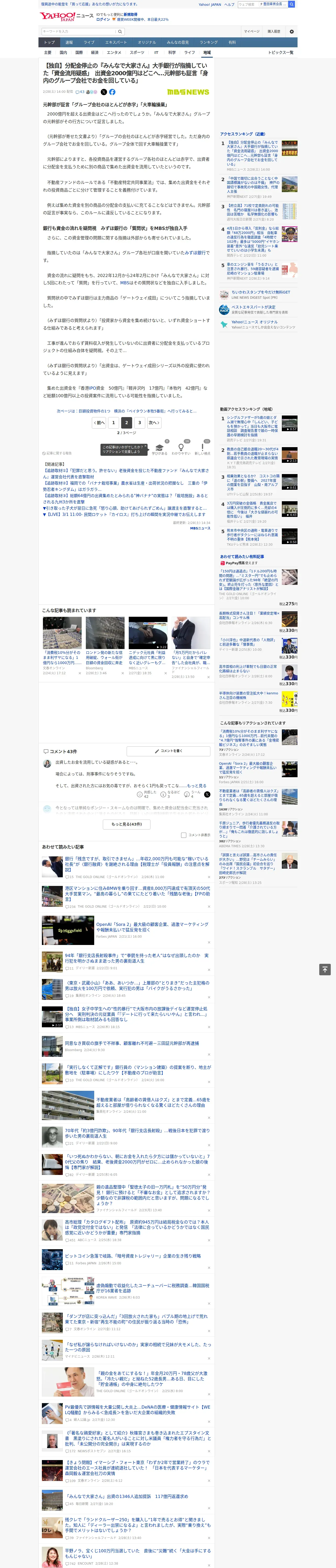This screenshot has height=1568, width=336.
Task: Go to page 3 of the article
Action: [140, 422]
